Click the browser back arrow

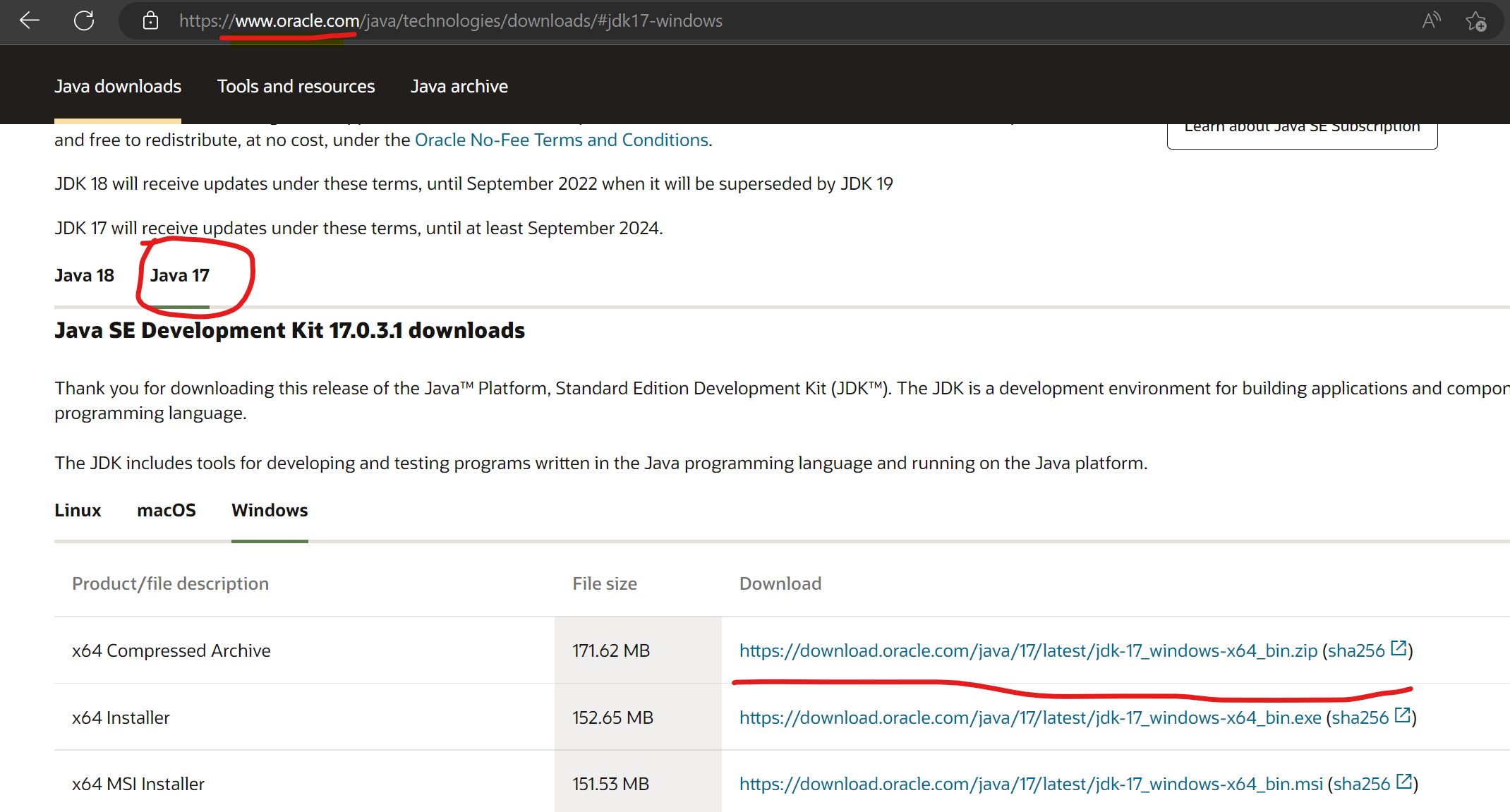(30, 20)
